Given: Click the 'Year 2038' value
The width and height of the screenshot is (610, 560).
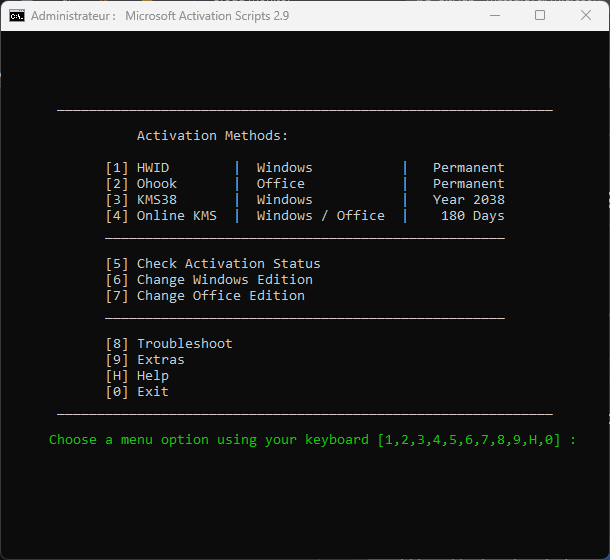Looking at the screenshot, I should pos(469,200).
